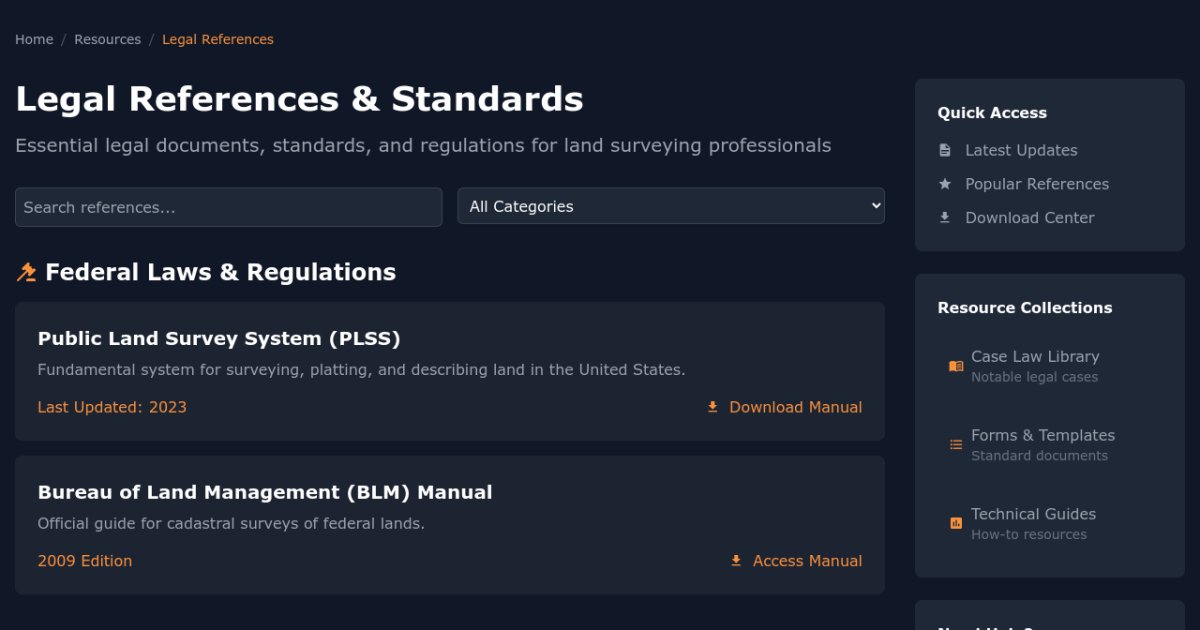This screenshot has width=1200, height=630.
Task: Click the document icon beside Latest Updates
Action: click(x=945, y=150)
